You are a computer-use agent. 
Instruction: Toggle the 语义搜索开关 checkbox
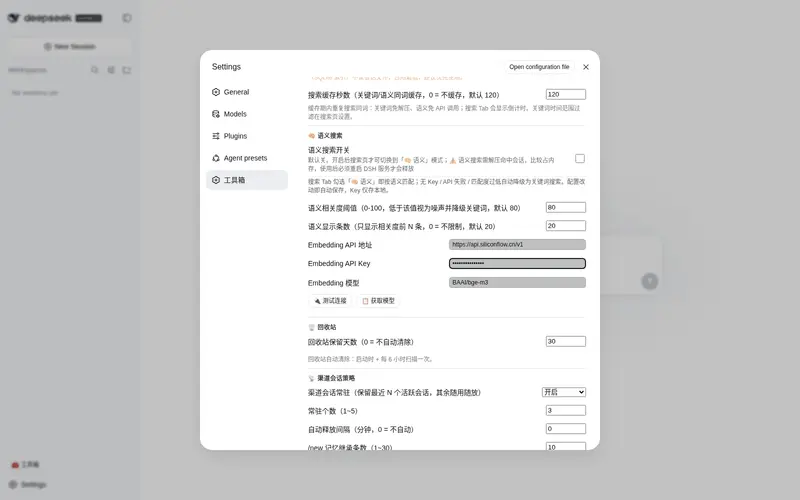coord(580,159)
